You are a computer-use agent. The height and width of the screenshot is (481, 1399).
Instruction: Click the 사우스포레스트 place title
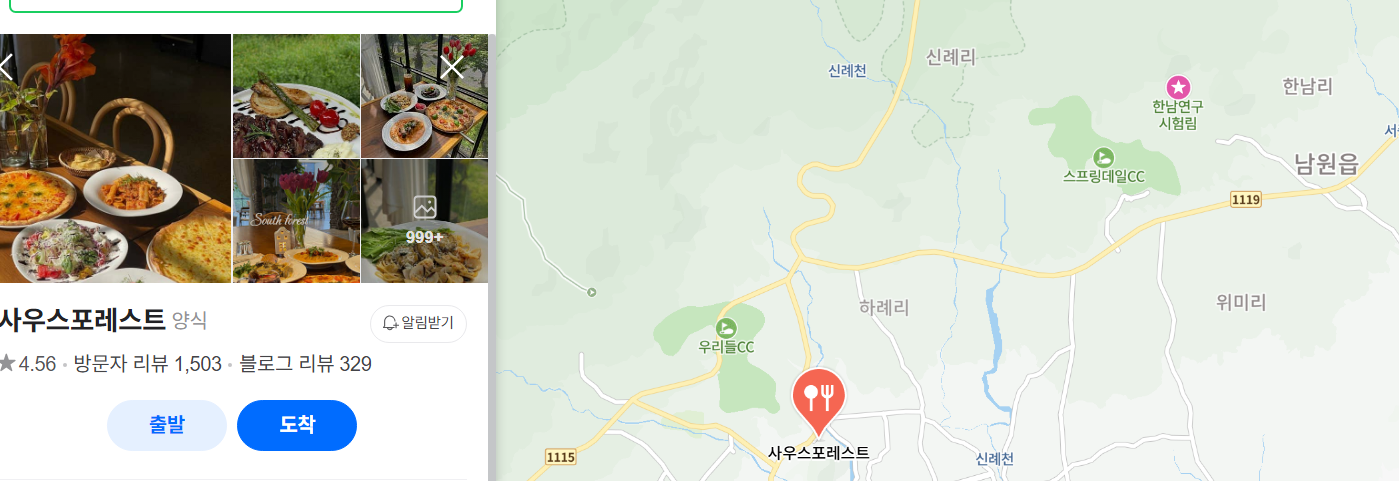click(x=82, y=320)
